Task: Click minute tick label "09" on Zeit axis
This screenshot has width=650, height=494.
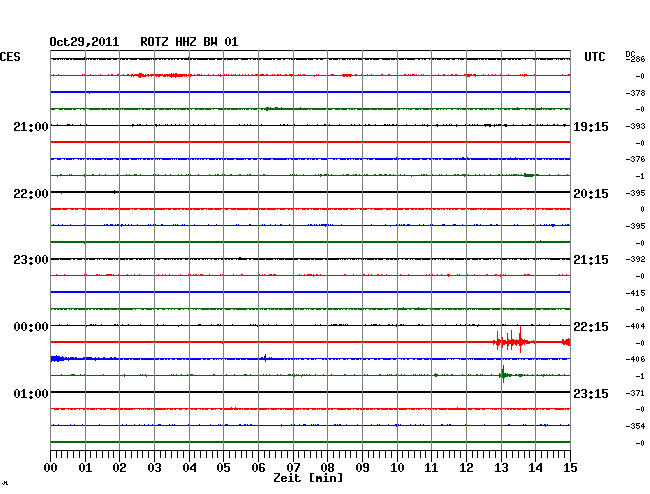Action: point(362,468)
